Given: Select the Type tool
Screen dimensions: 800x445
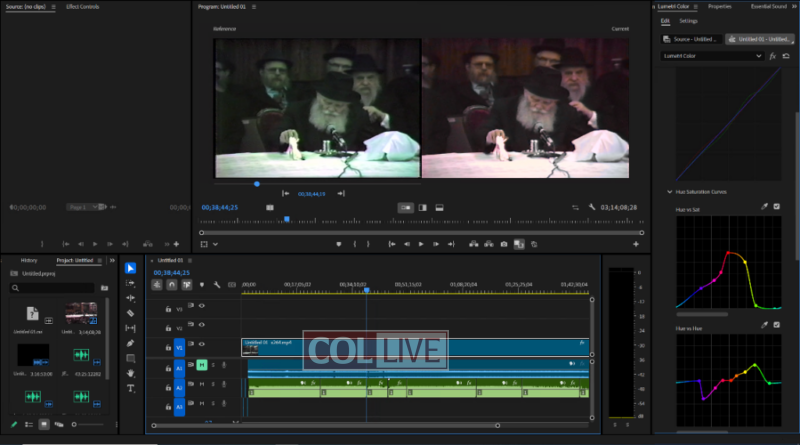Looking at the screenshot, I should [130, 388].
